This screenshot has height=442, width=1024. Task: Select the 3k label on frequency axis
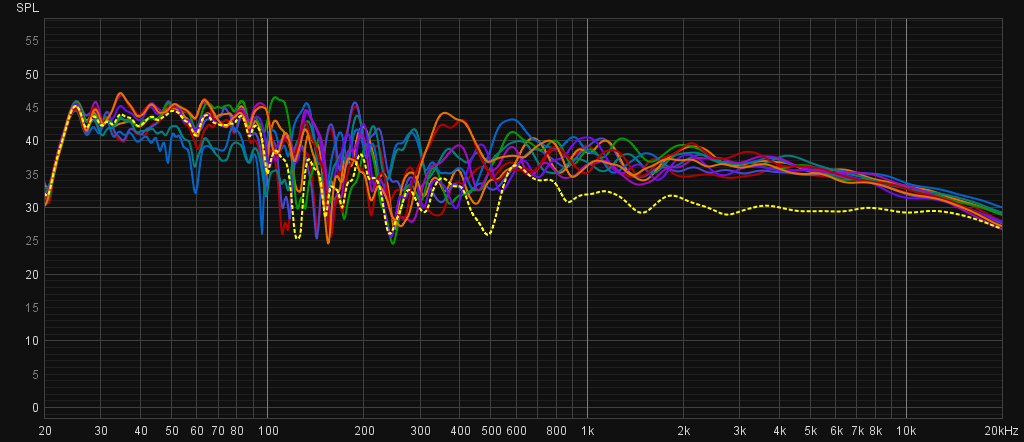[x=740, y=431]
